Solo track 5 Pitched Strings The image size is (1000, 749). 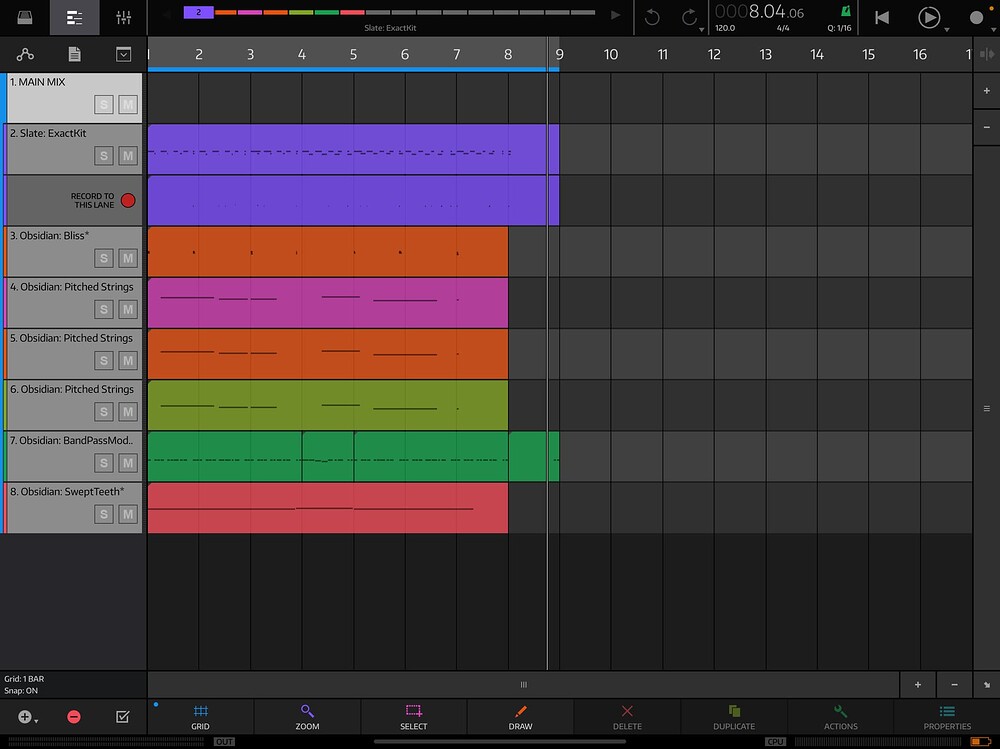104,360
